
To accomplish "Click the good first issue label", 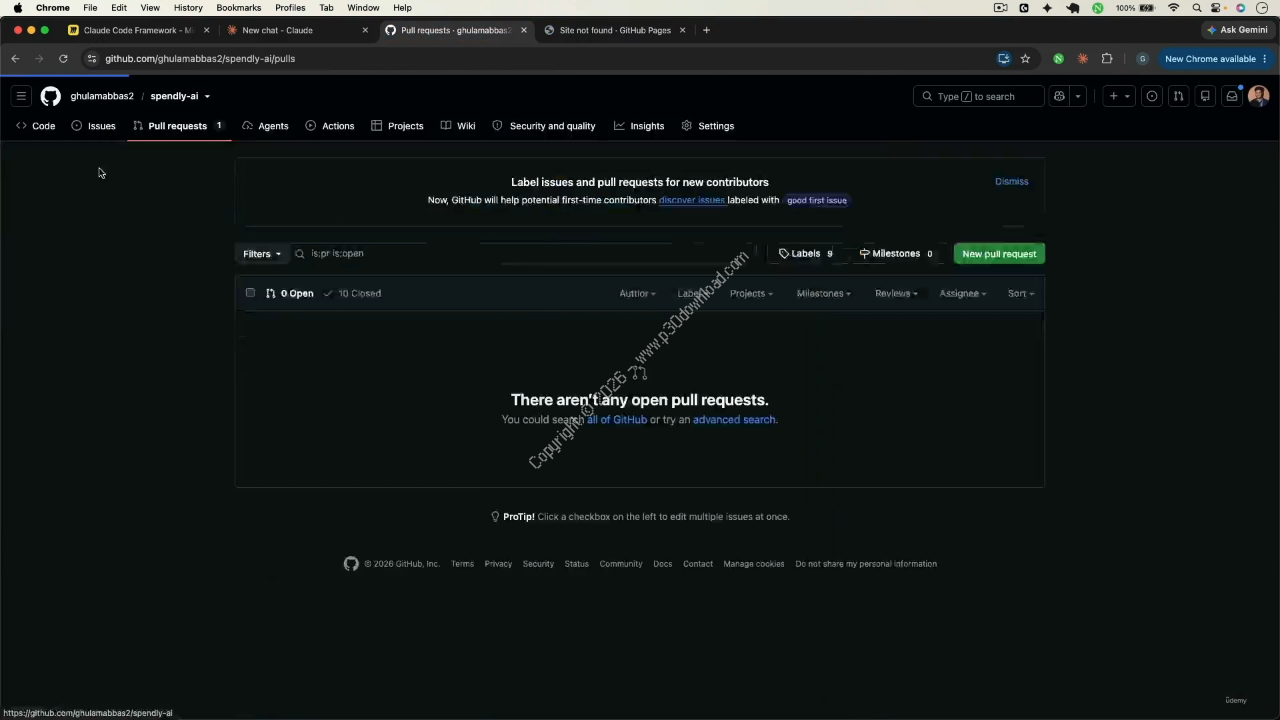I will tap(816, 200).
